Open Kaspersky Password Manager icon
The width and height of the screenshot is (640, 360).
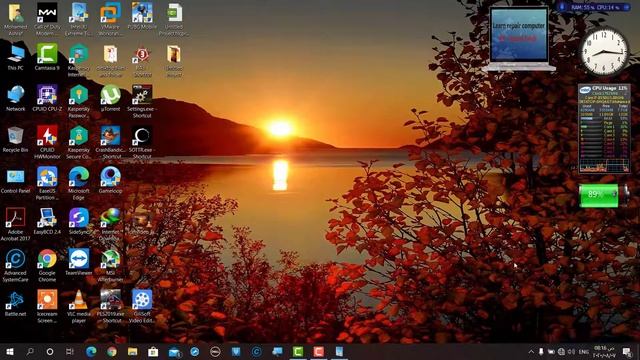[x=78, y=101]
